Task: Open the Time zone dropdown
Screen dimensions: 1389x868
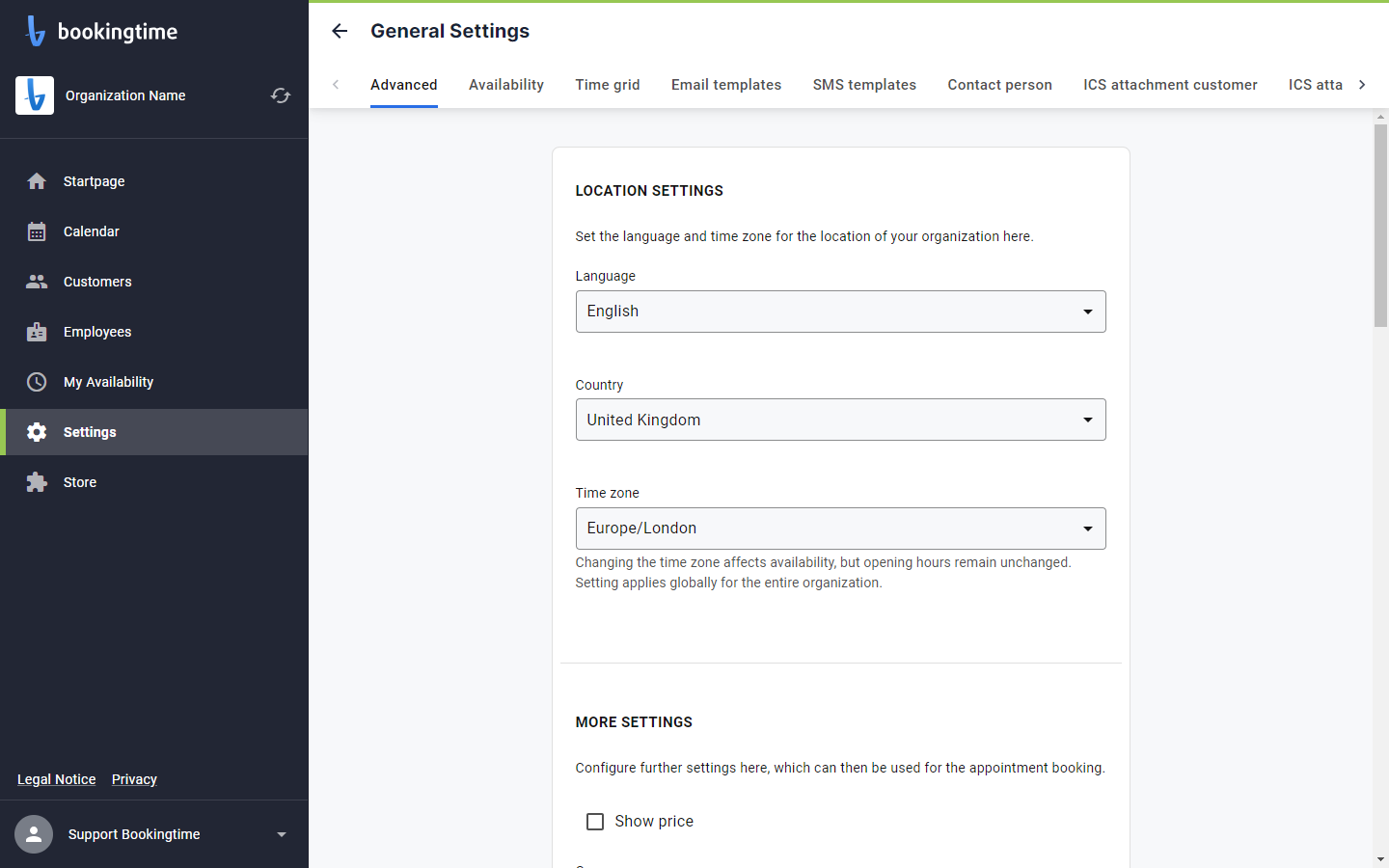Action: 840,529
